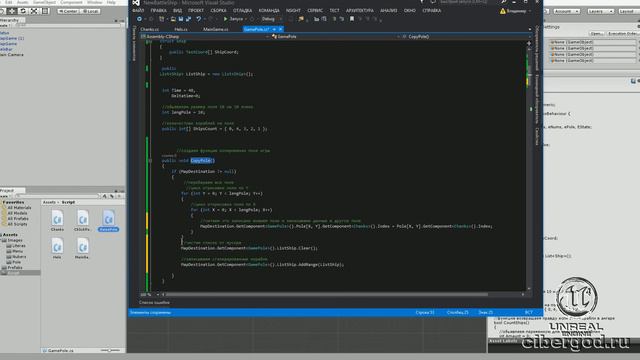Open the СПРАВКА menu in Visual Studio
The image size is (640, 360).
432,11
